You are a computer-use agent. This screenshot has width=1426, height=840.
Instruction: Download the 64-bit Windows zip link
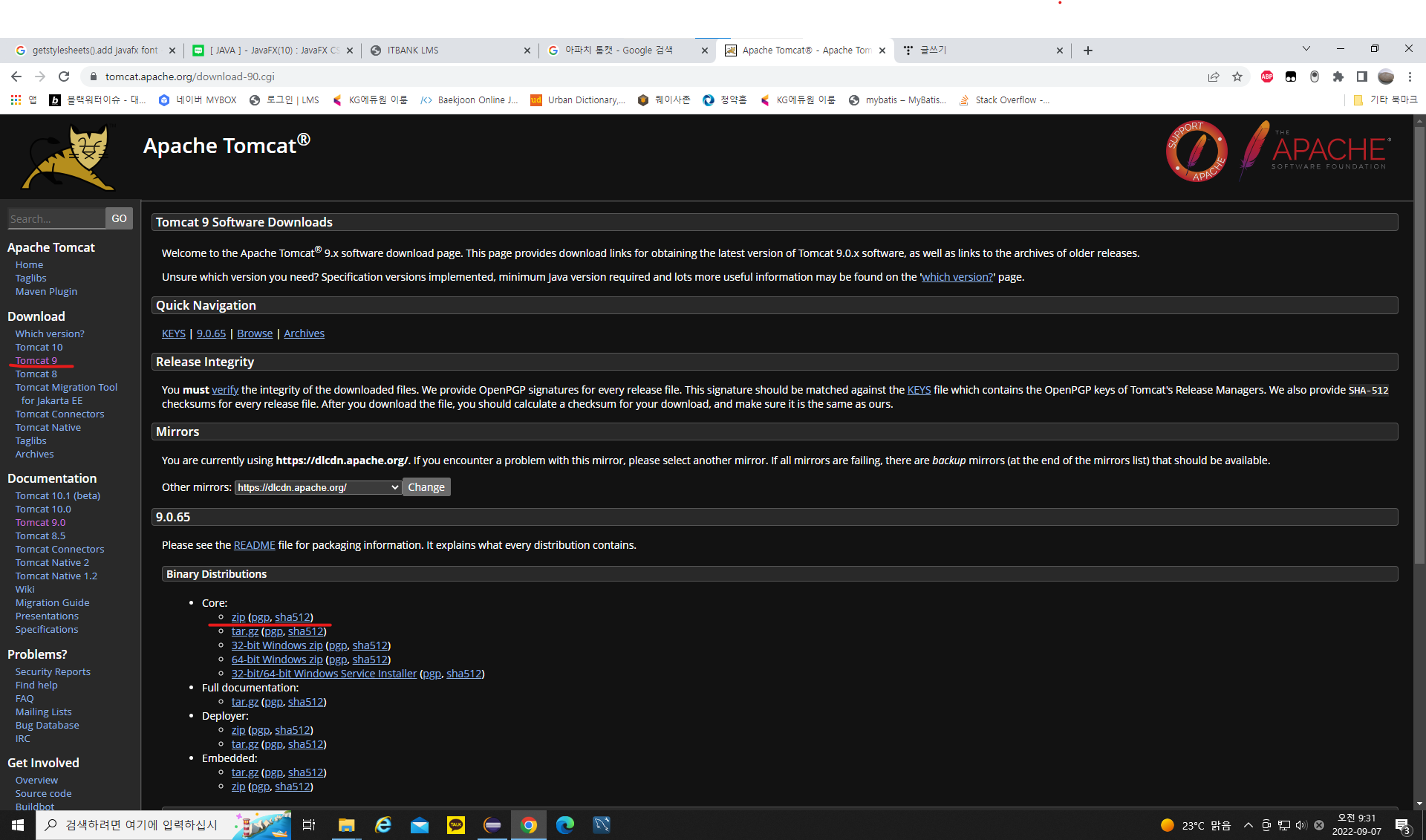(277, 660)
